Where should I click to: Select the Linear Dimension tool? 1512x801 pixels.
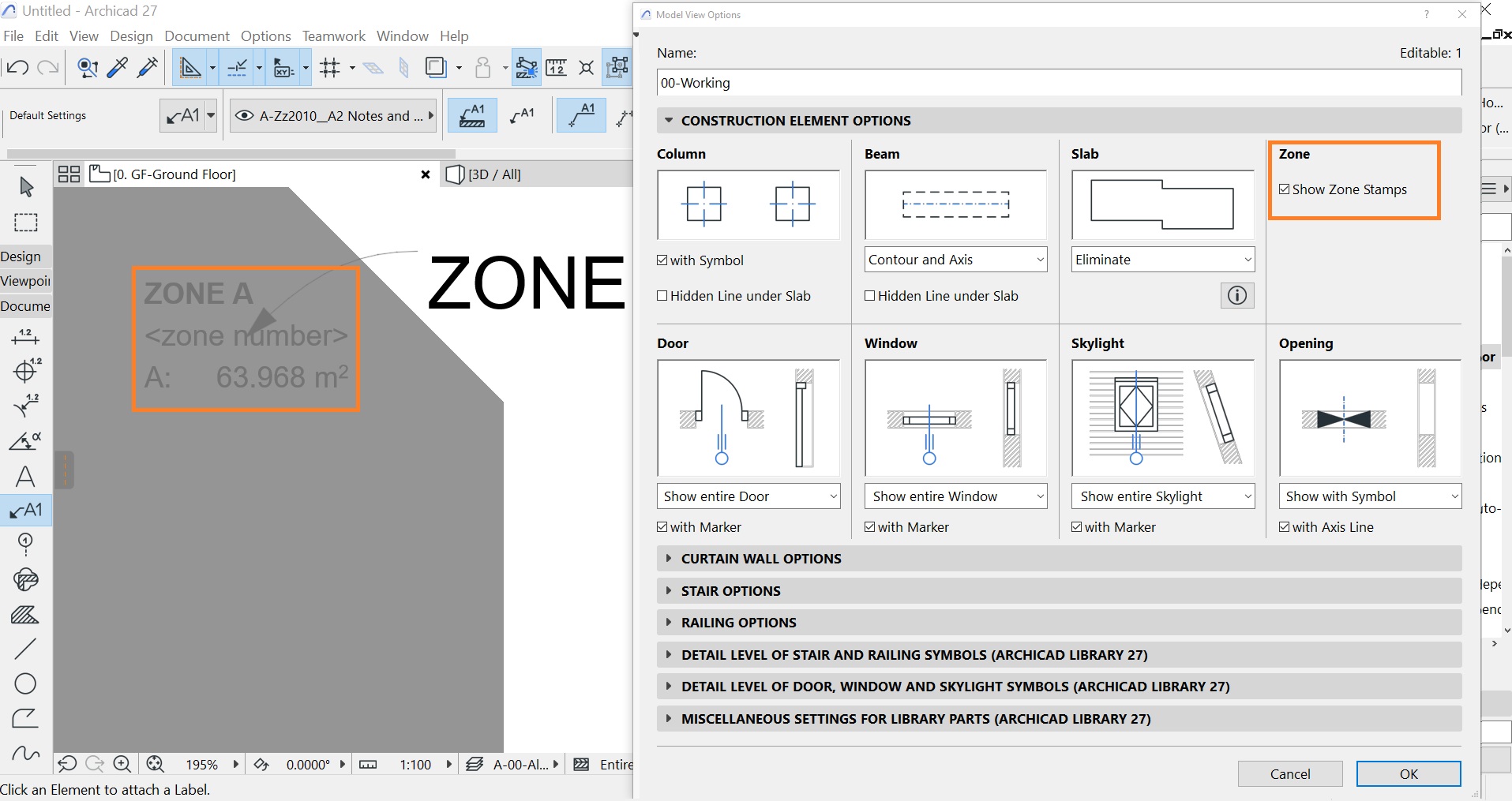(25, 337)
